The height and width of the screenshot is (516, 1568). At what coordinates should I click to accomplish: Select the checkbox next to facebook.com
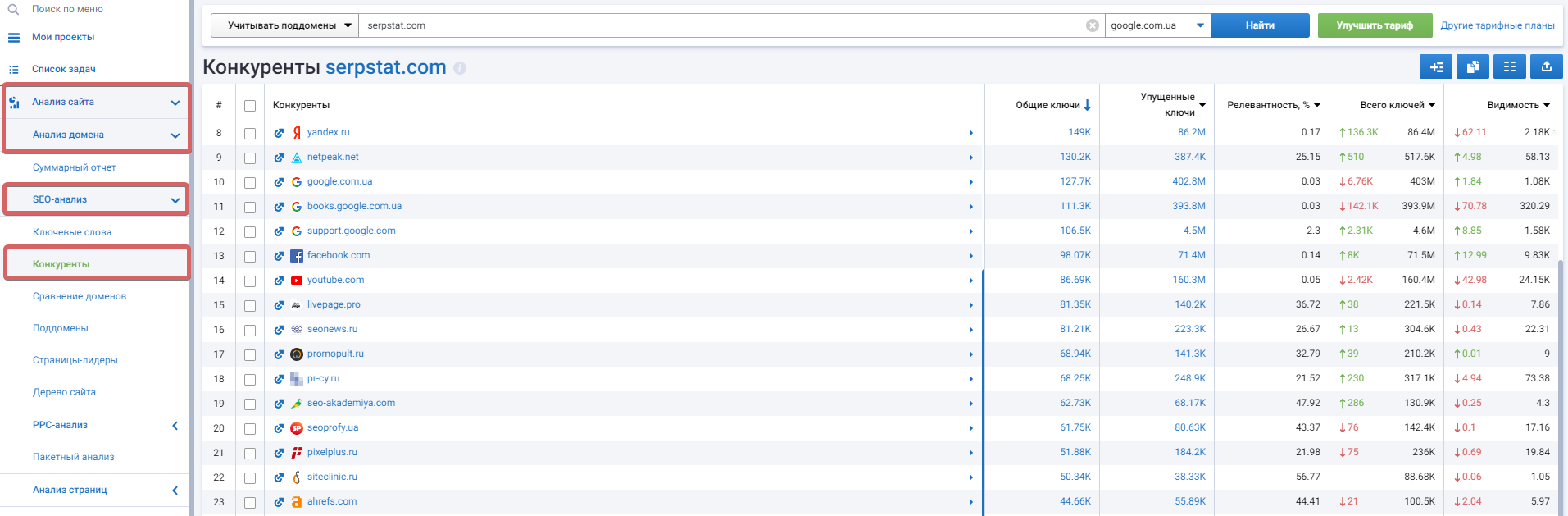tap(250, 256)
